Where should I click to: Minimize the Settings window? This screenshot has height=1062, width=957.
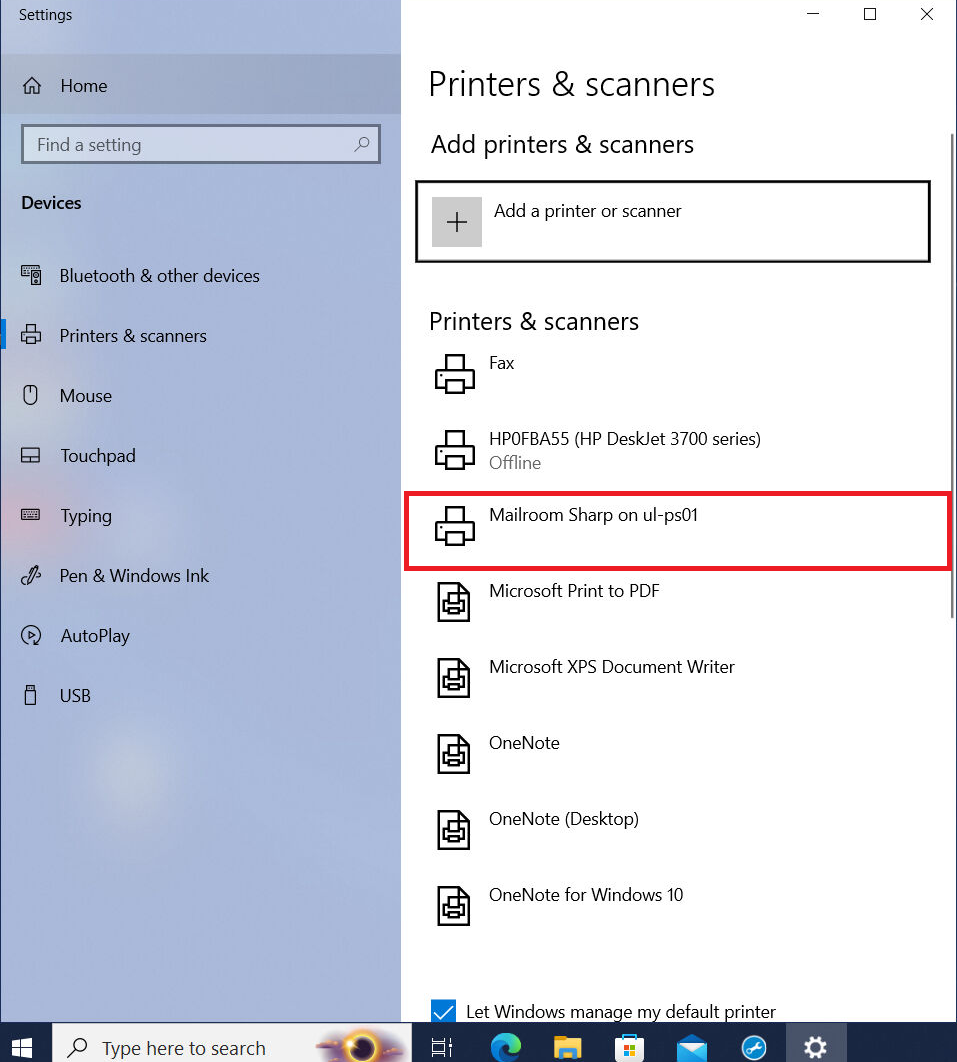point(813,14)
